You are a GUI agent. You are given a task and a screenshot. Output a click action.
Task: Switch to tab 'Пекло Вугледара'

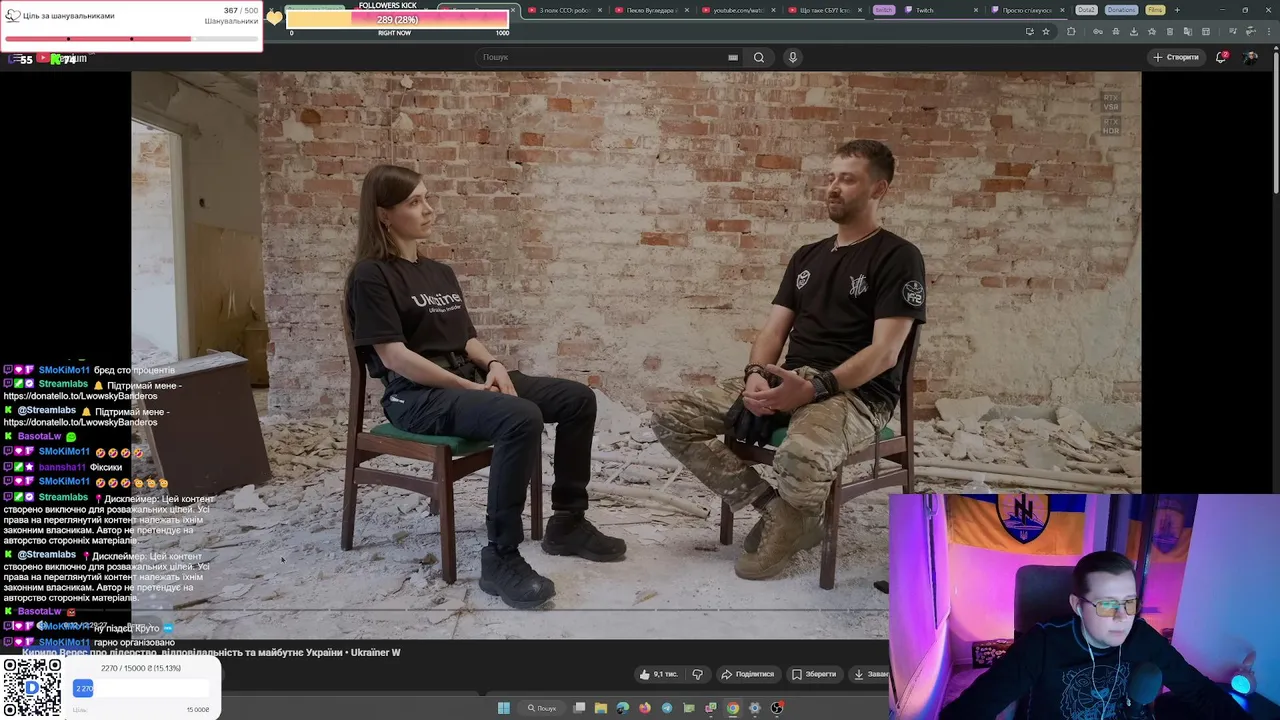[x=652, y=10]
